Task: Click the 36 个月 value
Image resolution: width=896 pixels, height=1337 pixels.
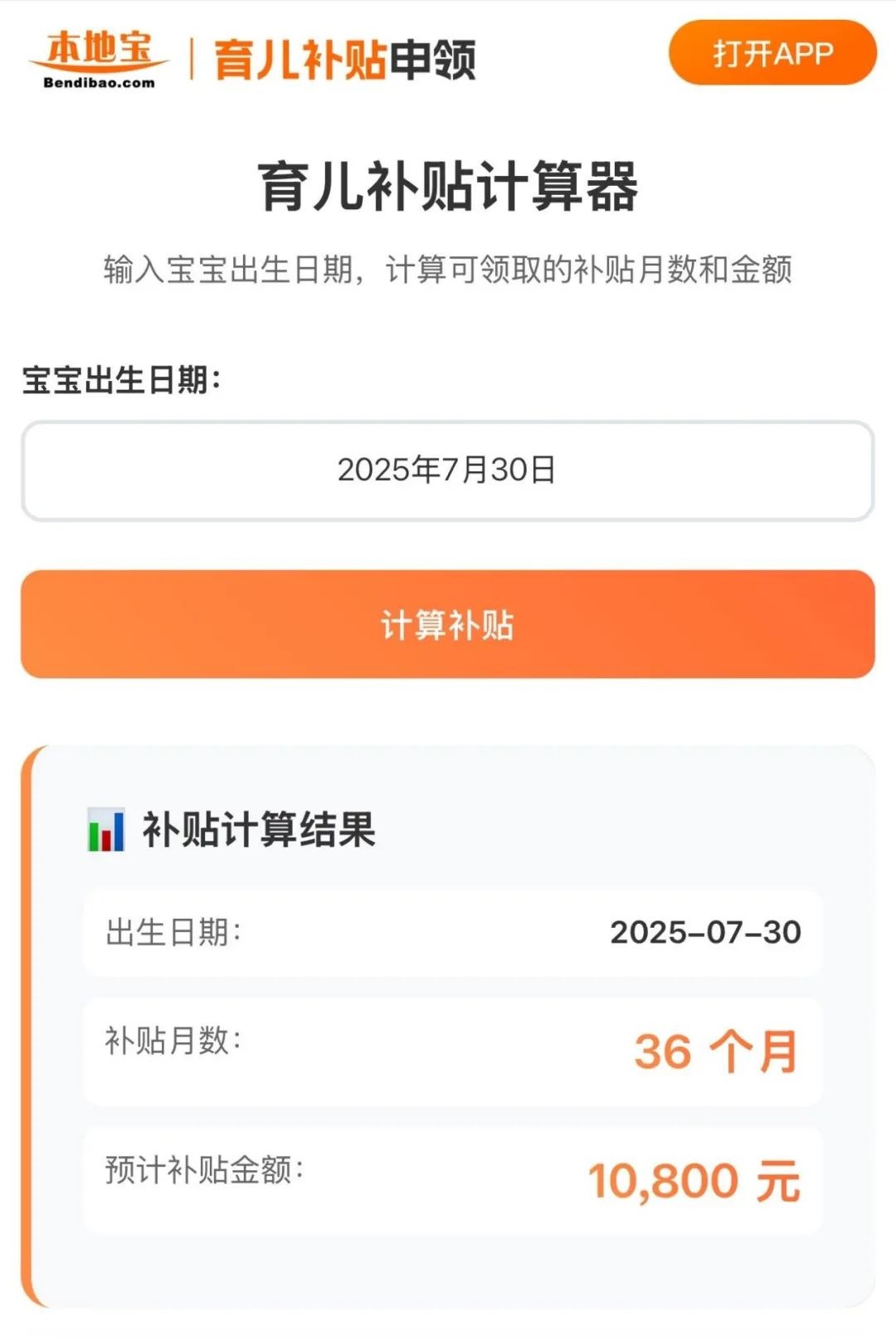Action: tap(715, 1052)
